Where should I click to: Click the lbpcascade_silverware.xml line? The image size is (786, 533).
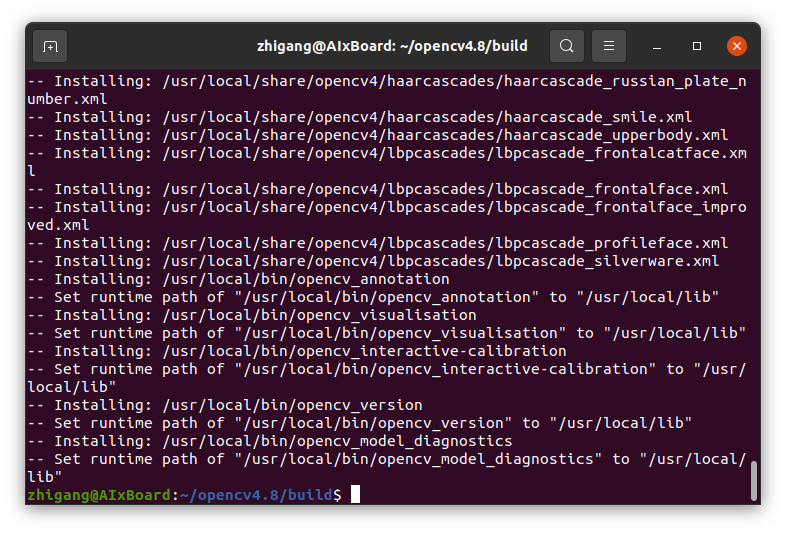click(x=373, y=261)
